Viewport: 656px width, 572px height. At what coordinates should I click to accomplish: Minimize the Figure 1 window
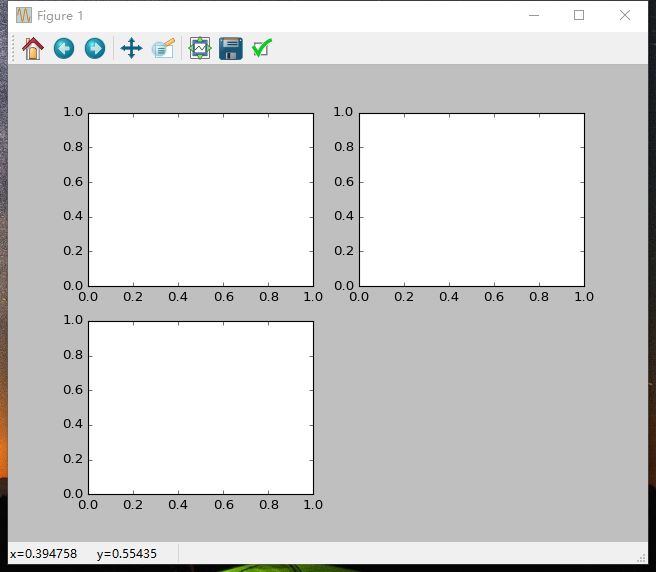click(534, 15)
